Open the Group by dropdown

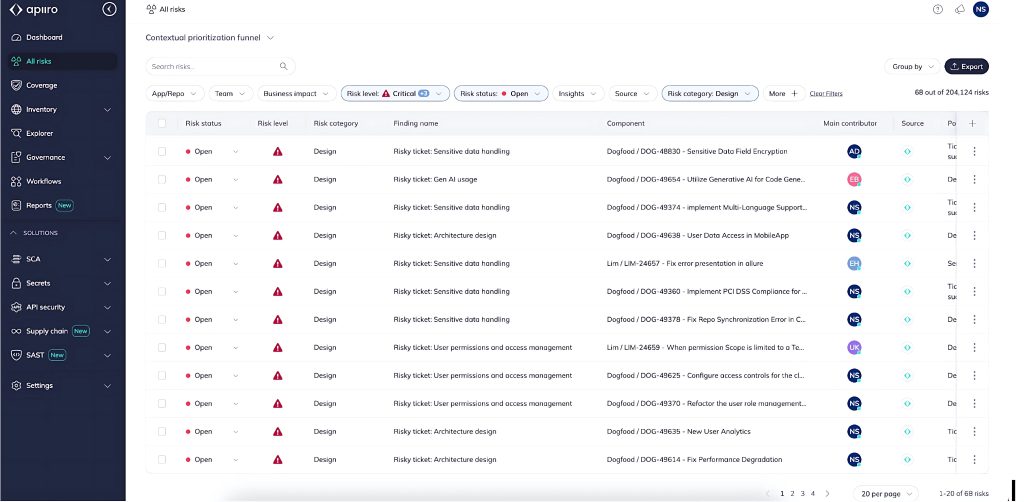point(912,67)
